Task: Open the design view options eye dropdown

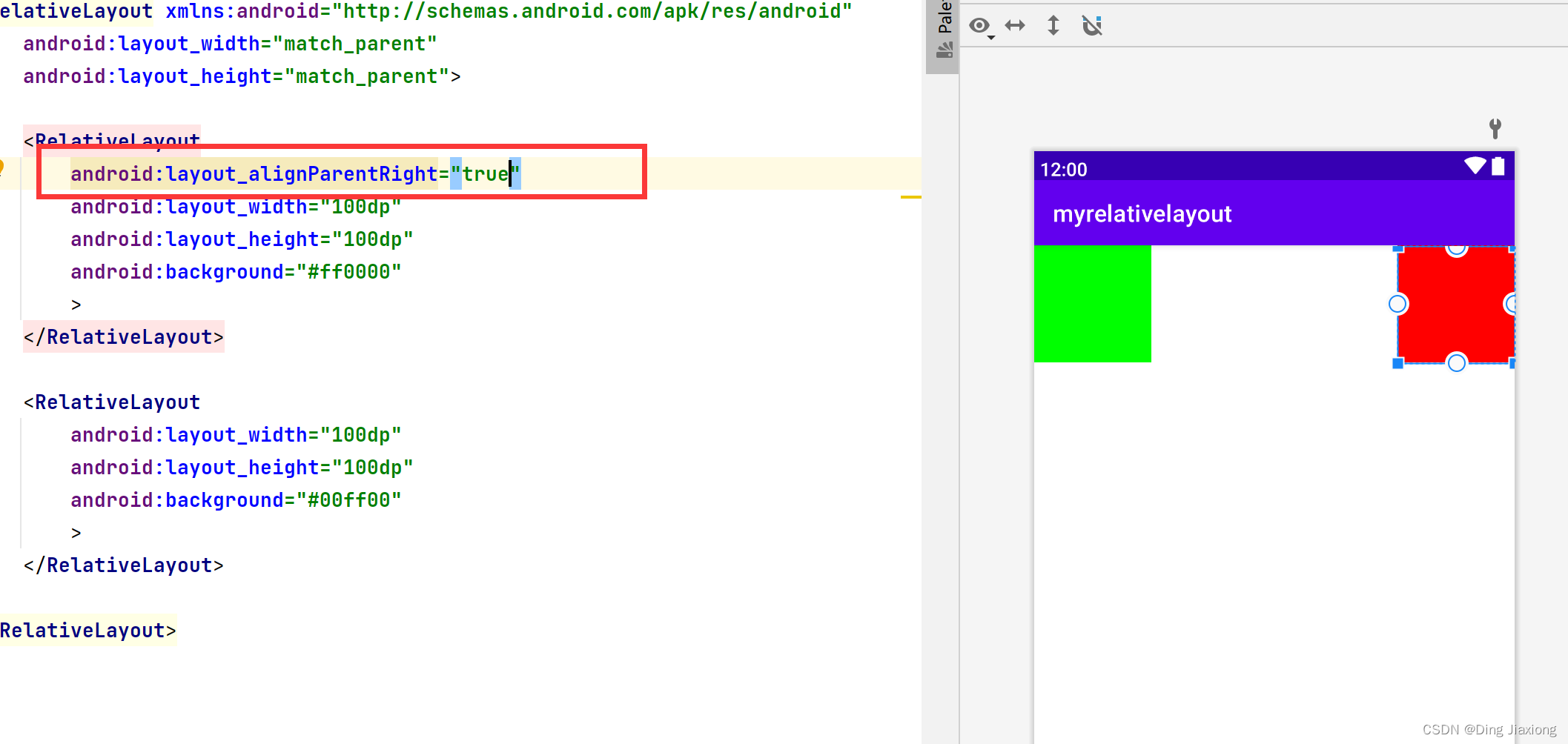Action: 981,27
